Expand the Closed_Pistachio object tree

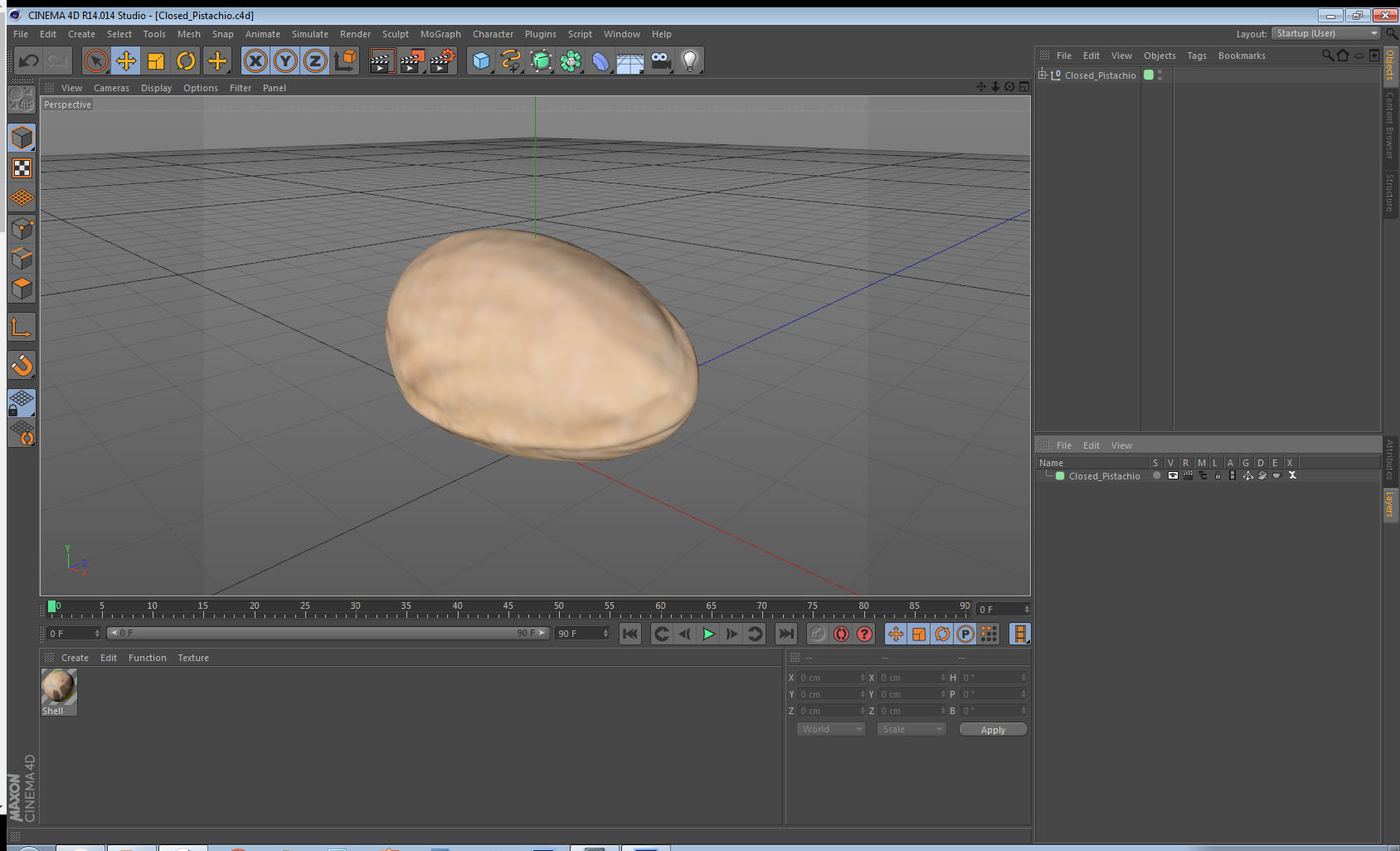click(x=1043, y=75)
